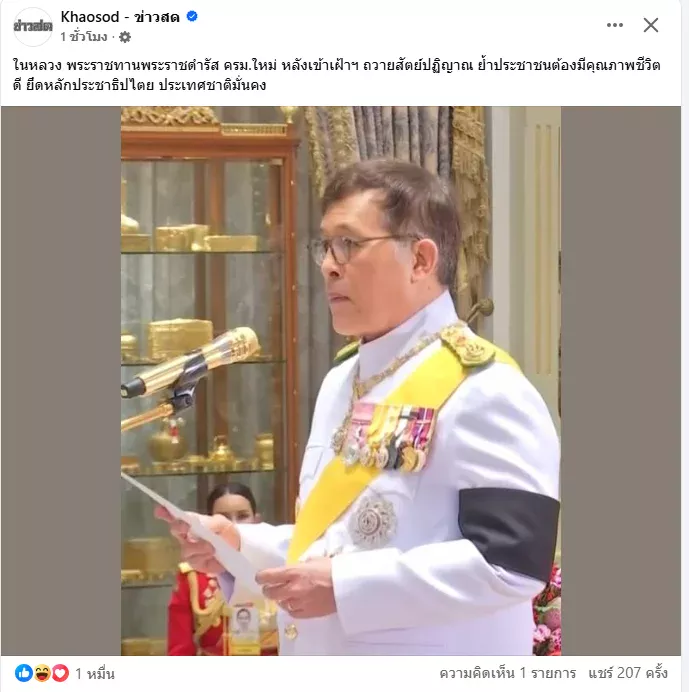Open ความคิดเห็น 1 รายการ comments

pos(508,673)
